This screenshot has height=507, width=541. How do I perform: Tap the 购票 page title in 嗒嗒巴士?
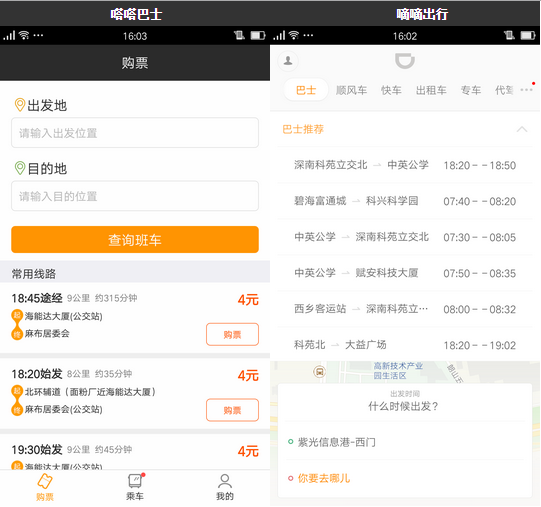coord(135,63)
